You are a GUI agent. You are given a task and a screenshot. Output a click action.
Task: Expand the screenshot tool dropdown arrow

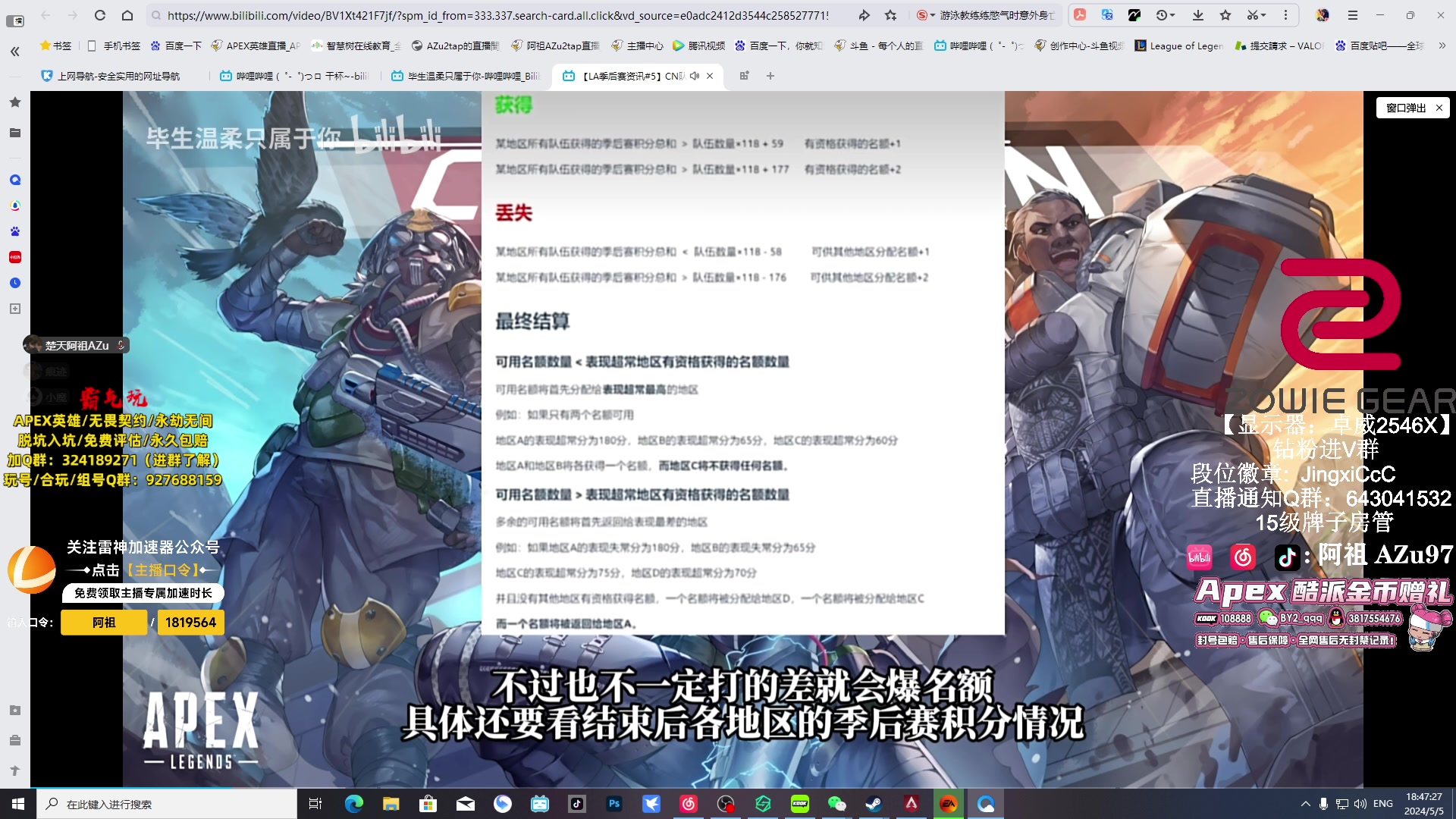[x=1263, y=15]
